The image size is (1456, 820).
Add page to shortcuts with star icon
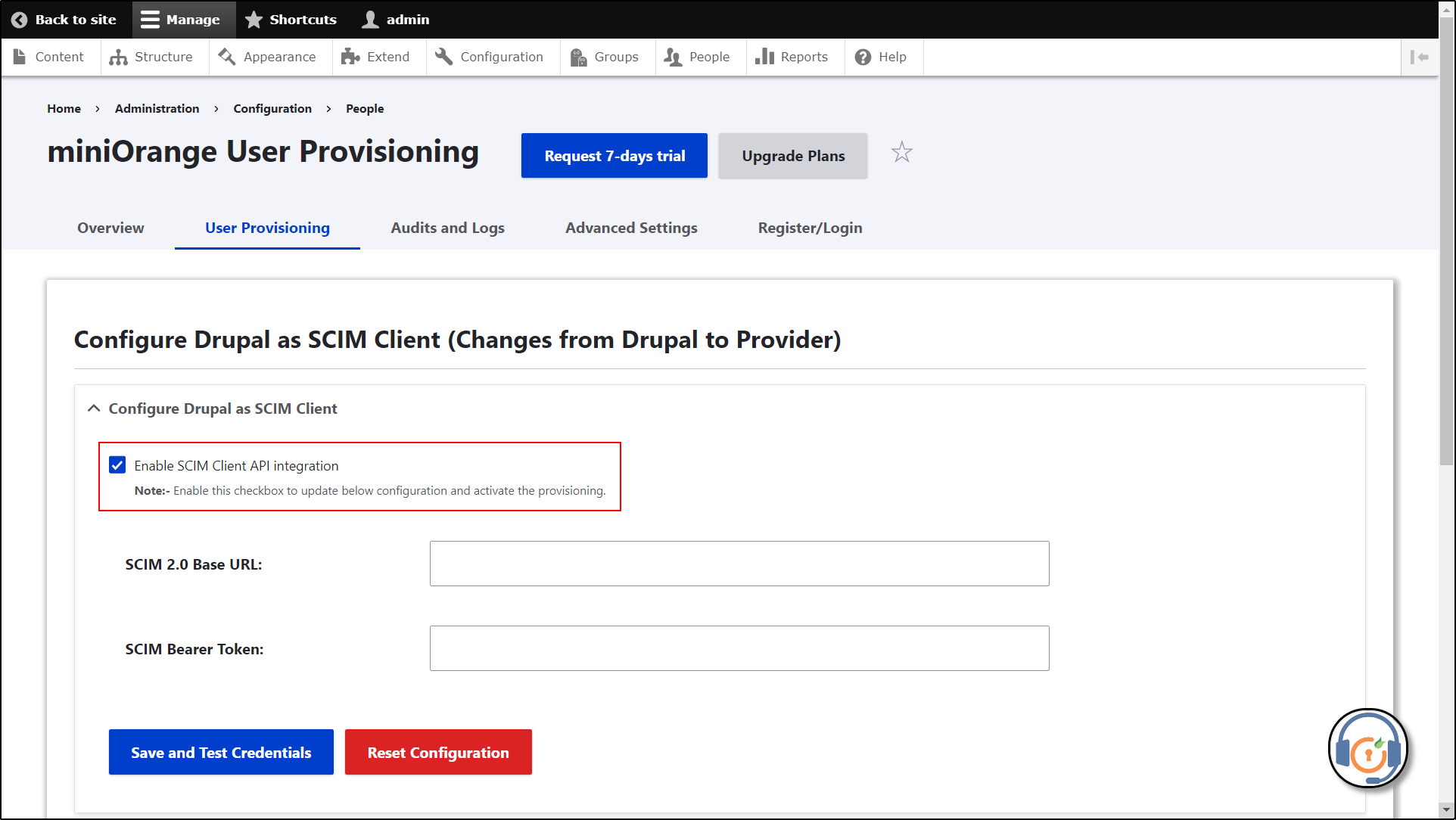[902, 153]
